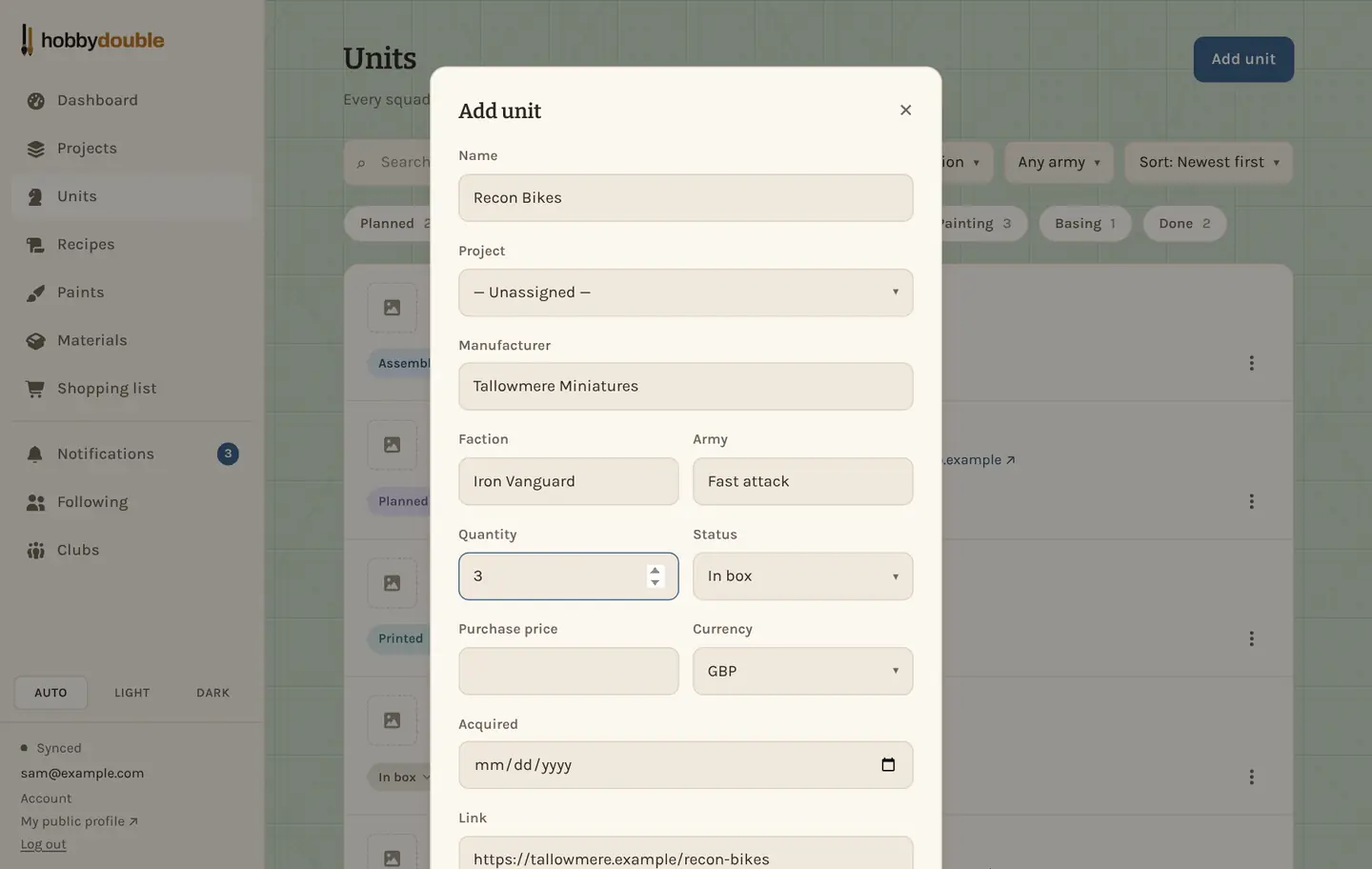Click the Following people icon
This screenshot has height=869, width=1372.
[x=36, y=502]
